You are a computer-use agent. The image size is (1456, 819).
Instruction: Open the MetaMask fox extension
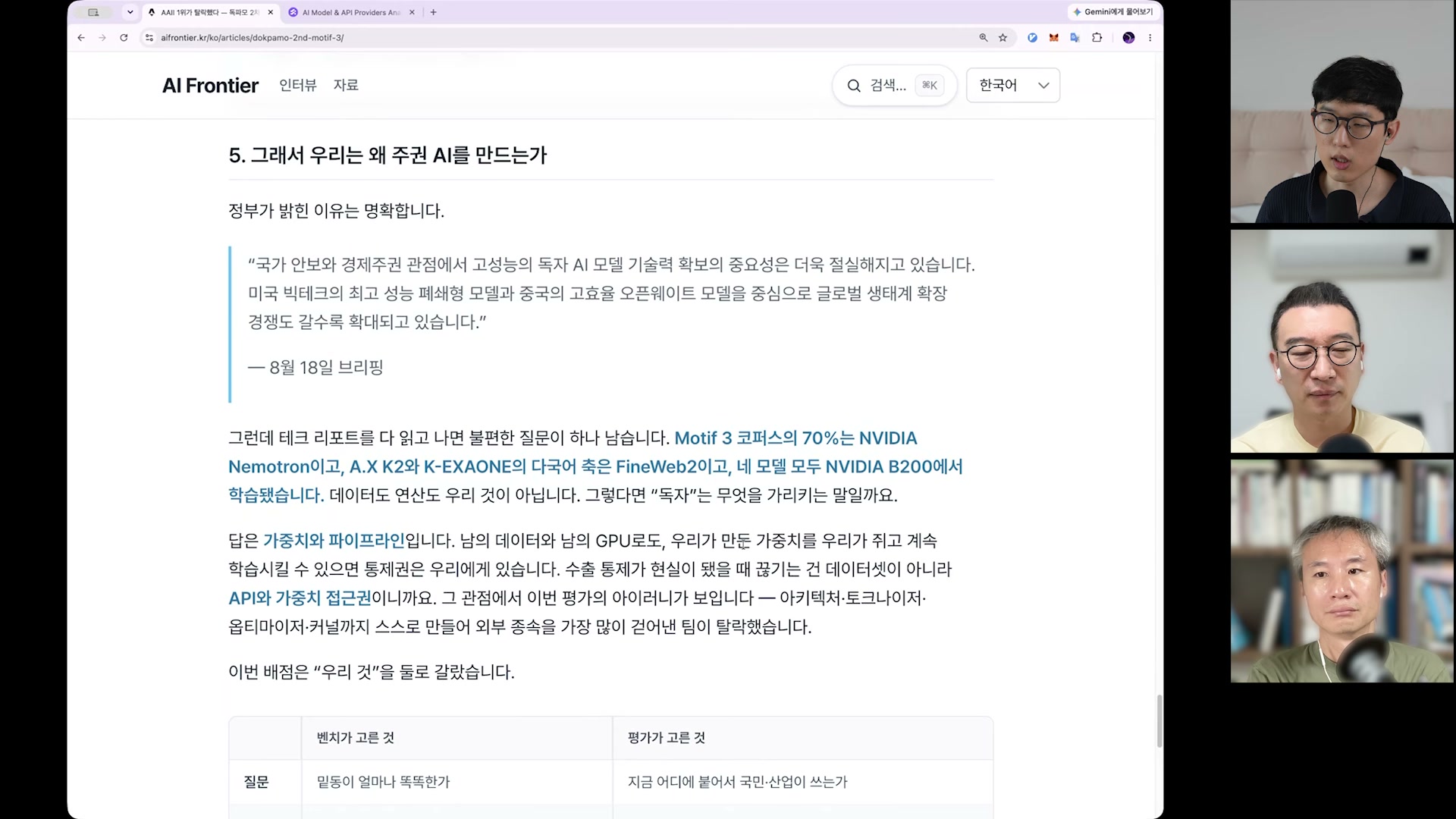[x=1053, y=37]
